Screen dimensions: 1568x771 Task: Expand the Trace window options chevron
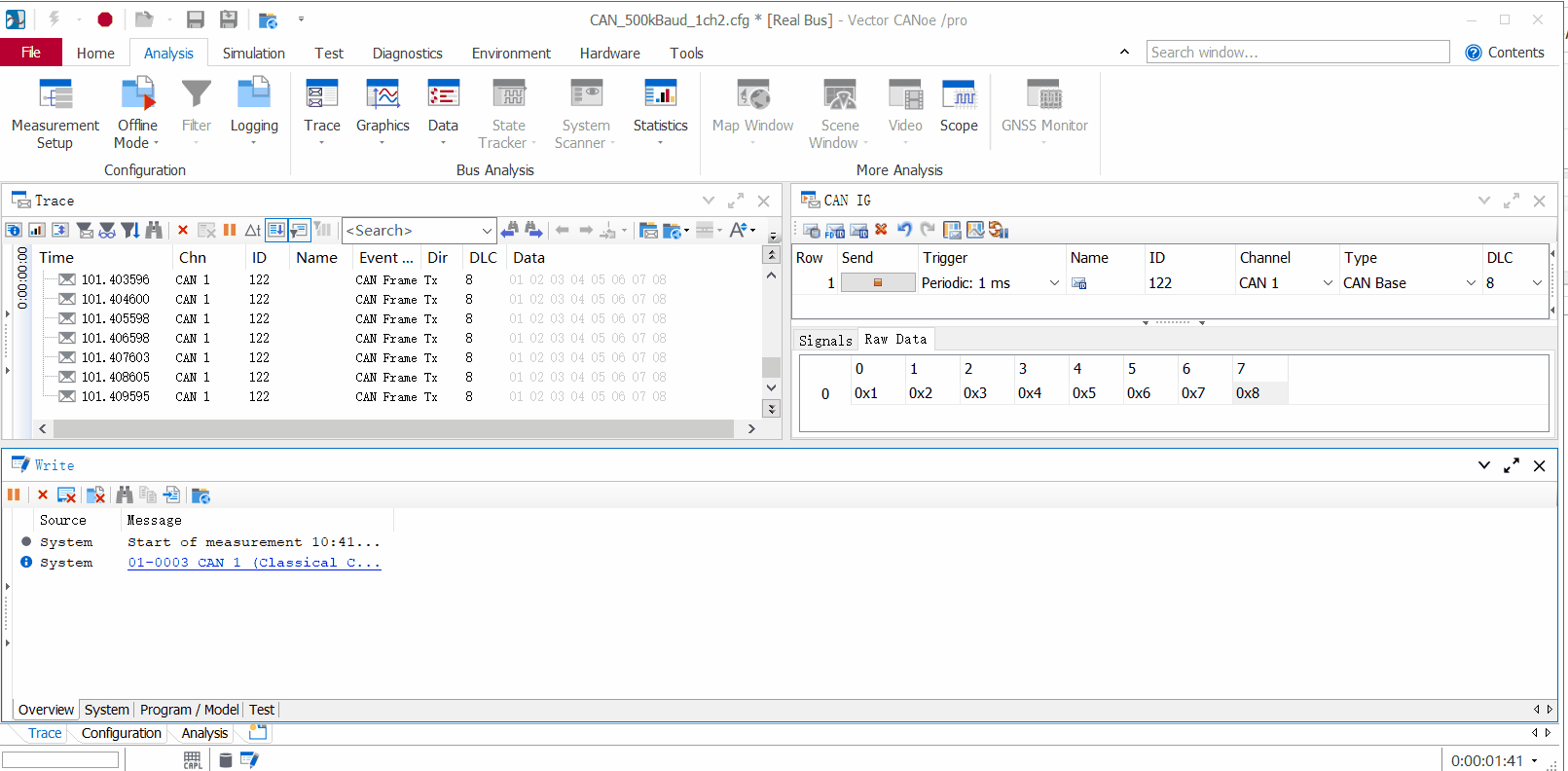click(x=709, y=201)
